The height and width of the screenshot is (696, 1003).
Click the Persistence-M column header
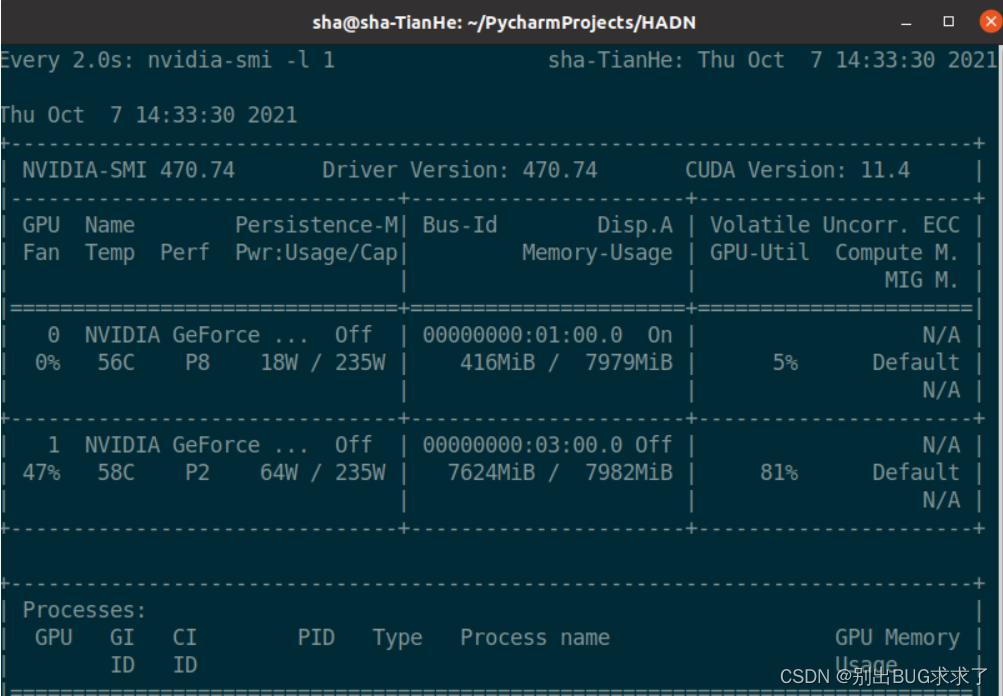coord(317,225)
